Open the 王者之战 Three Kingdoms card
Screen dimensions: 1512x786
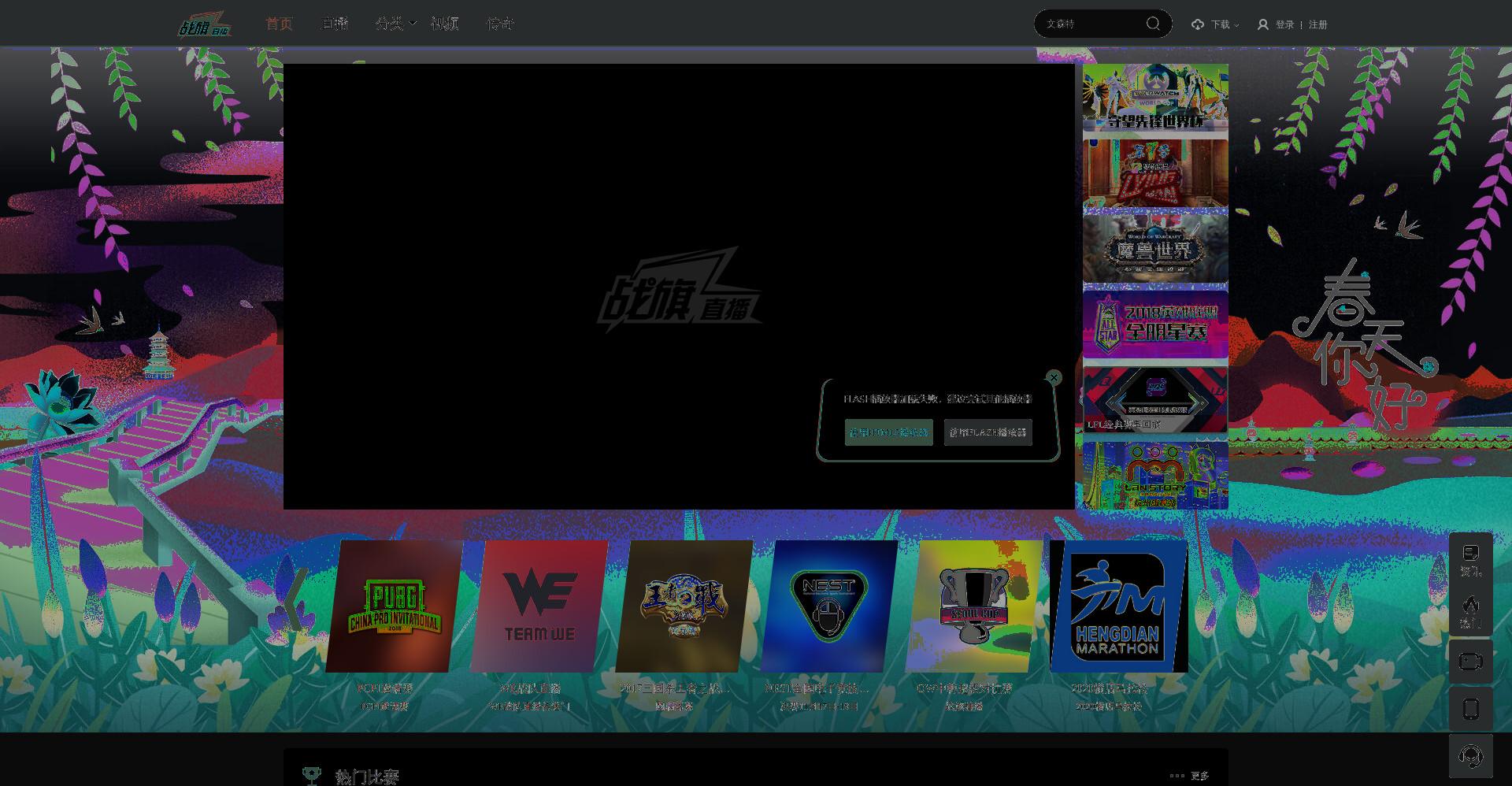point(684,606)
